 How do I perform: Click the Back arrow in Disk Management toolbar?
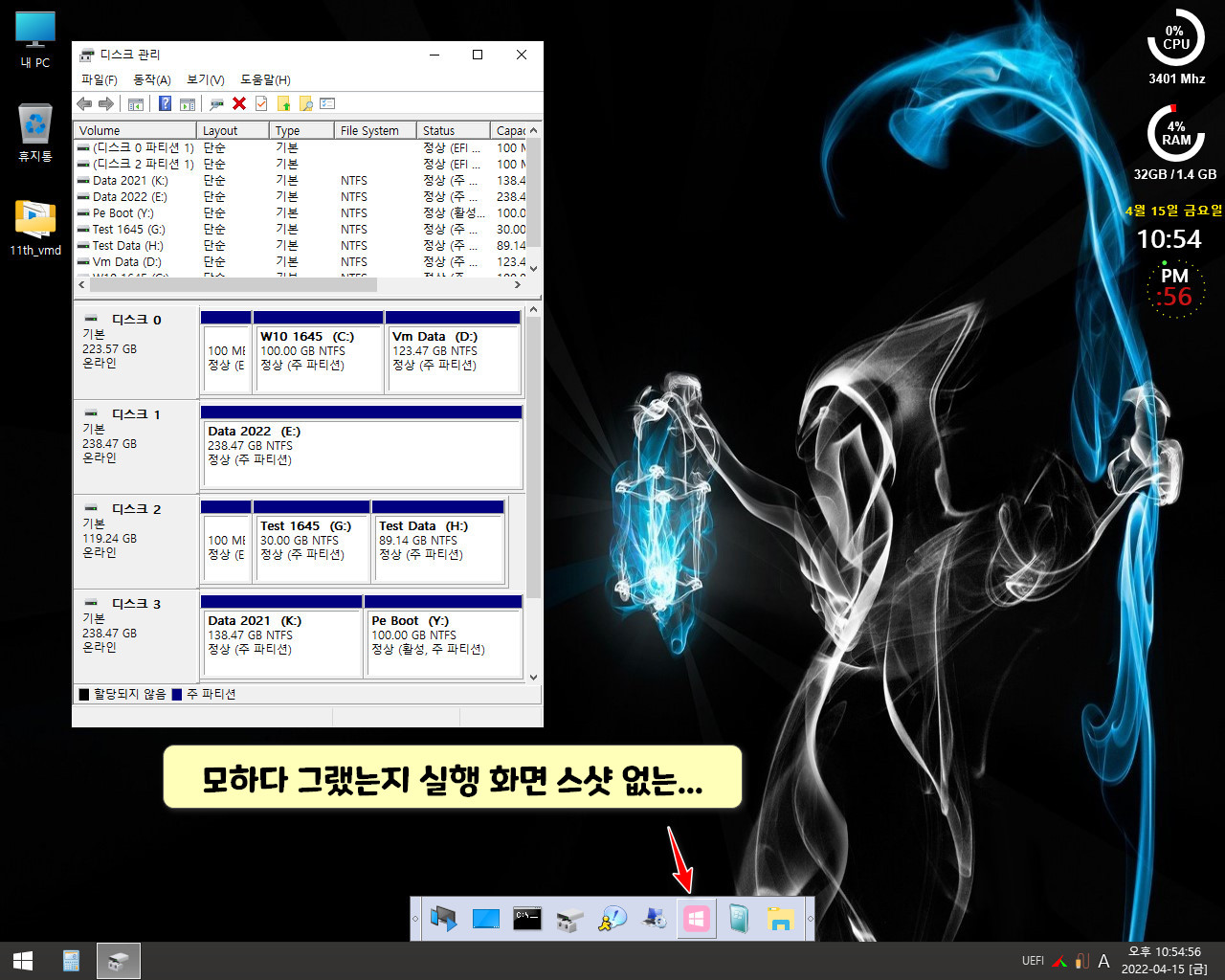tap(84, 103)
